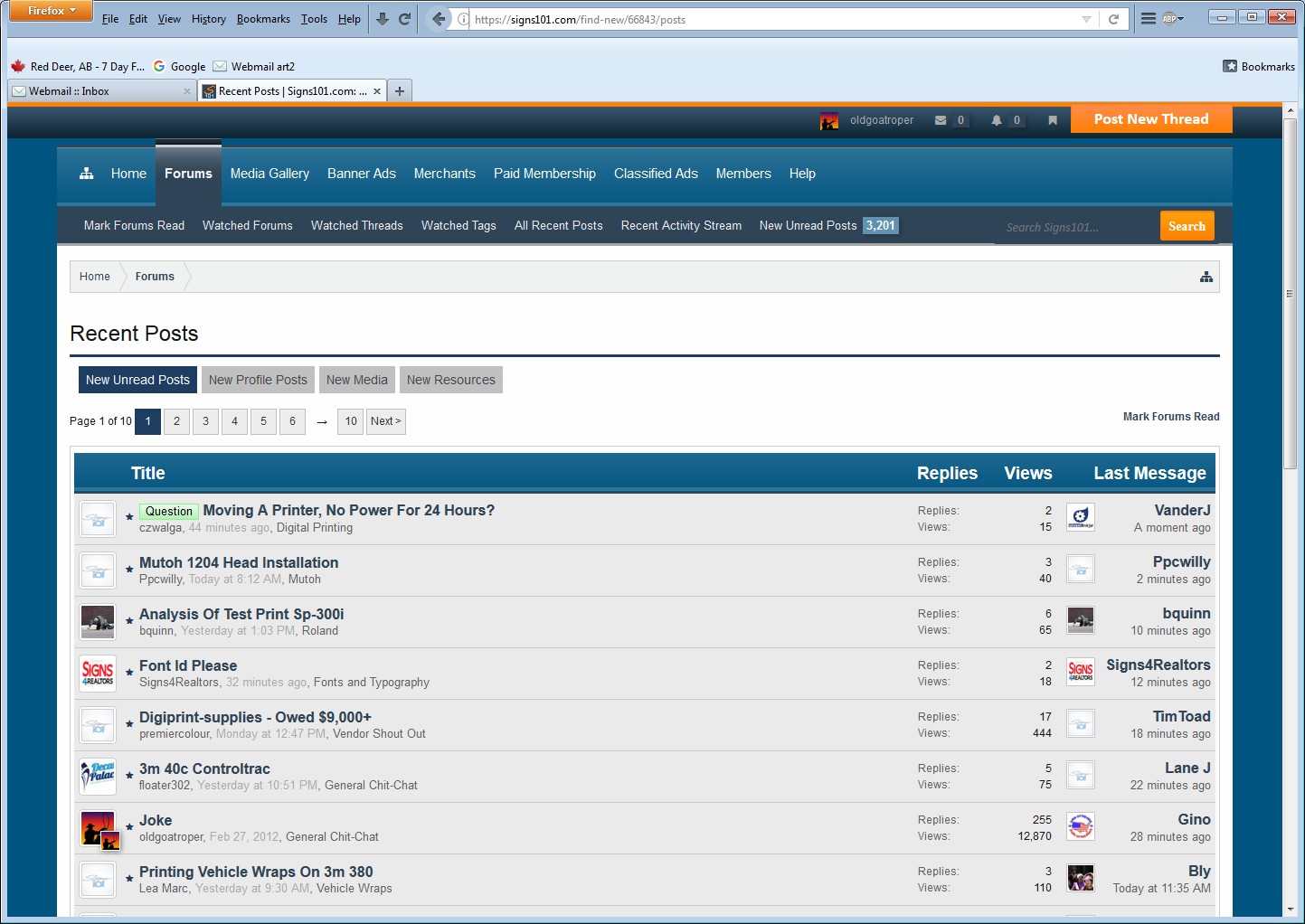The image size is (1305, 924).
Task: Click the downloads arrow icon in toolbar
Action: pyautogui.click(x=383, y=19)
